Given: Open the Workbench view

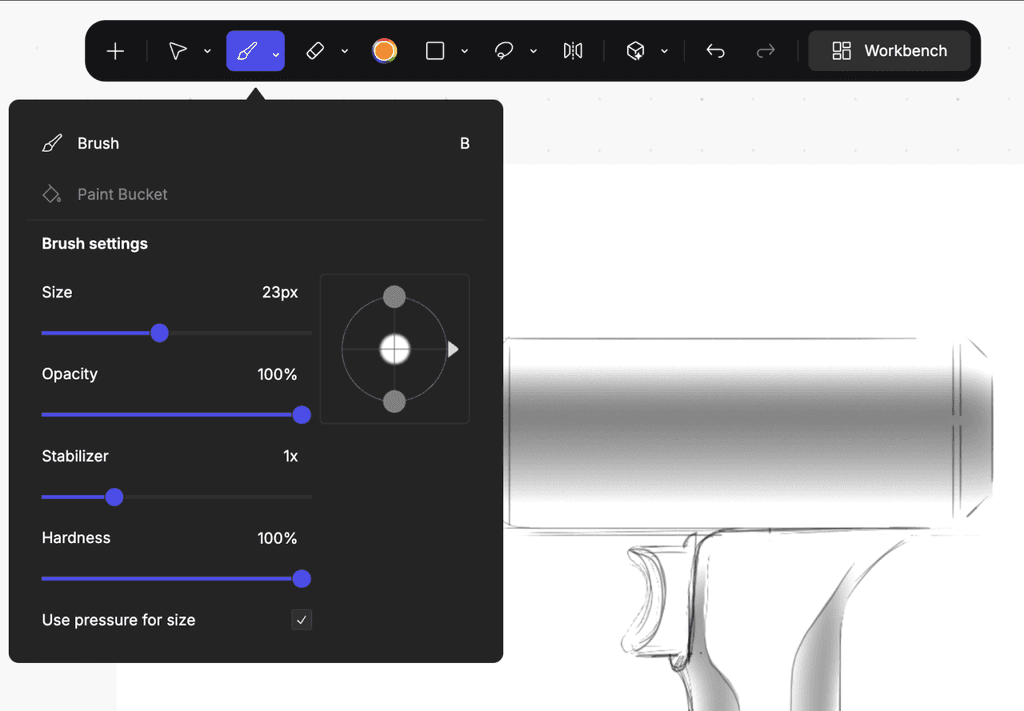Looking at the screenshot, I should [x=889, y=50].
